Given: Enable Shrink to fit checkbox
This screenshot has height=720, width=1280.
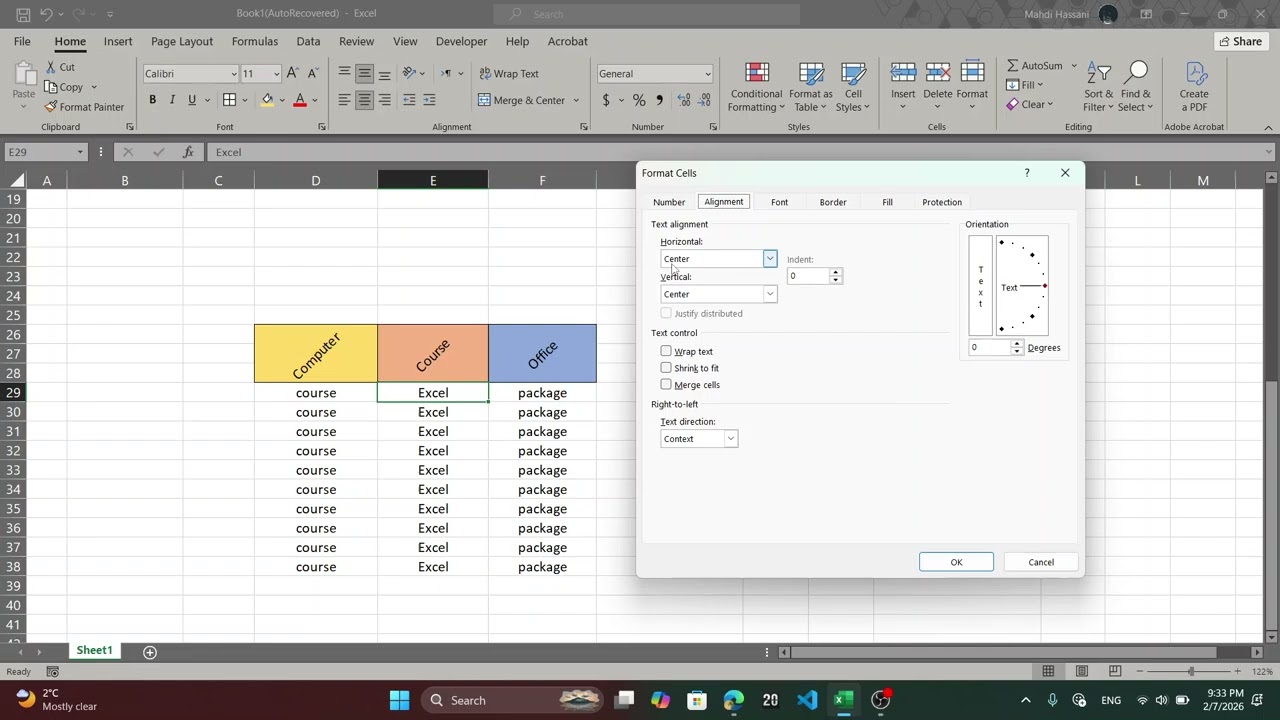Looking at the screenshot, I should pyautogui.click(x=666, y=368).
